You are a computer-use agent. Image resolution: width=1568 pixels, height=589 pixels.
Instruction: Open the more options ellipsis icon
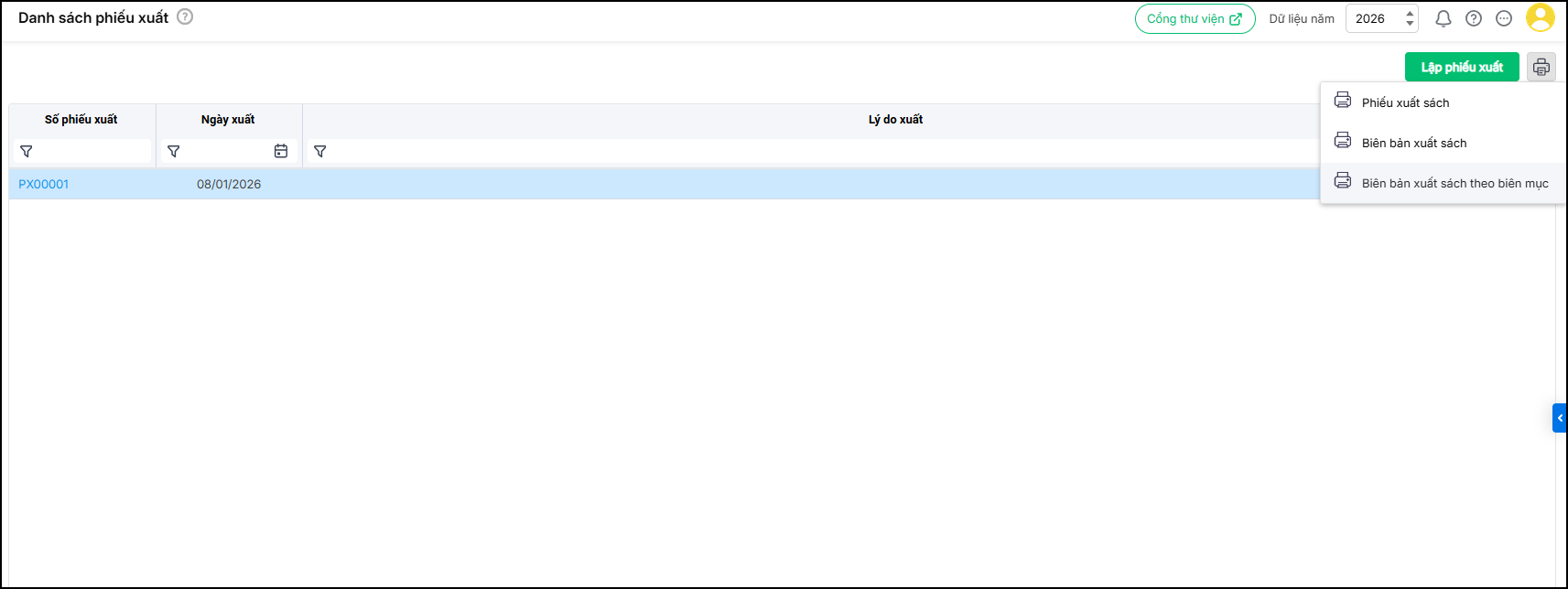[x=1504, y=18]
